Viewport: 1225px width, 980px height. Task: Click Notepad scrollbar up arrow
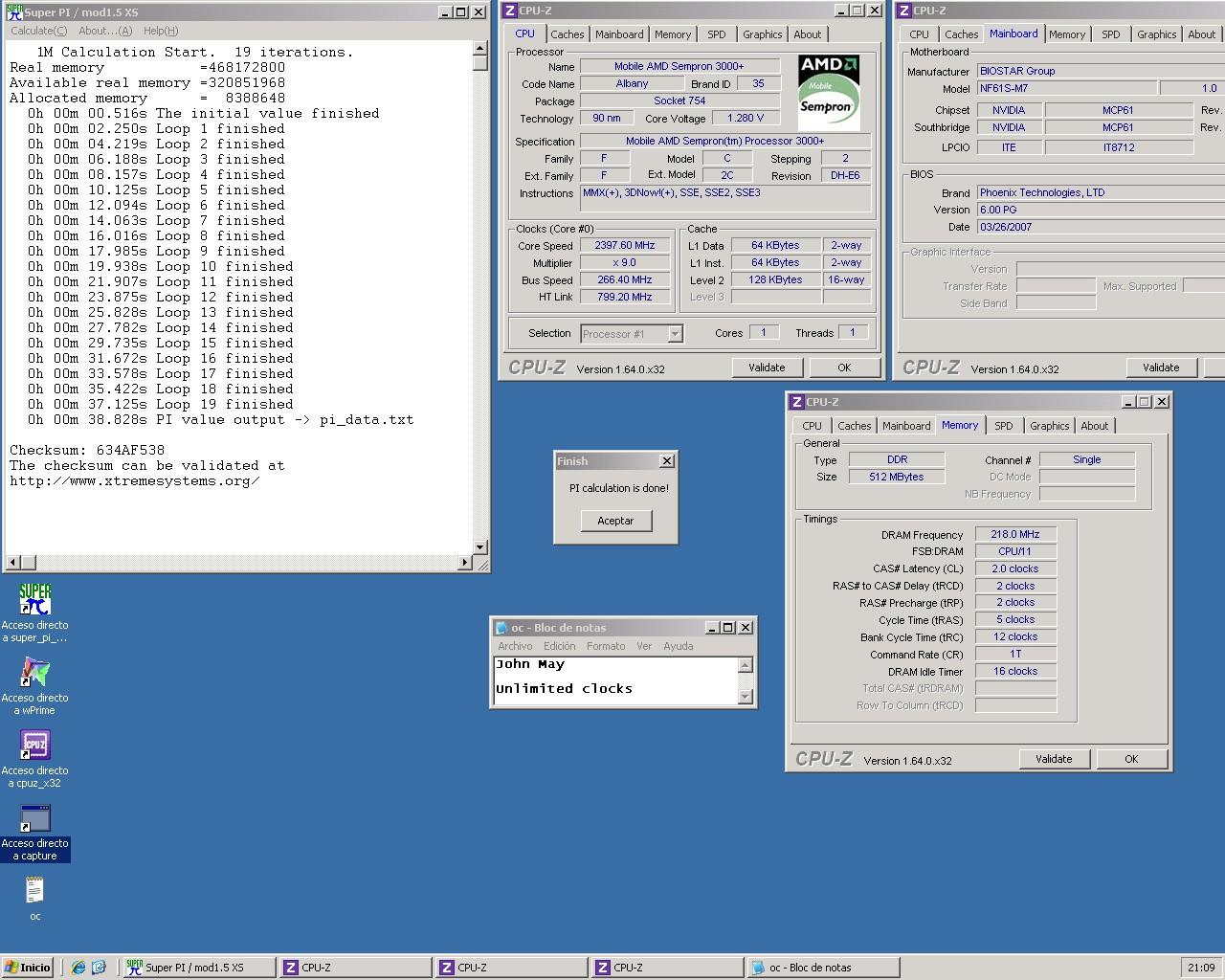[x=746, y=665]
